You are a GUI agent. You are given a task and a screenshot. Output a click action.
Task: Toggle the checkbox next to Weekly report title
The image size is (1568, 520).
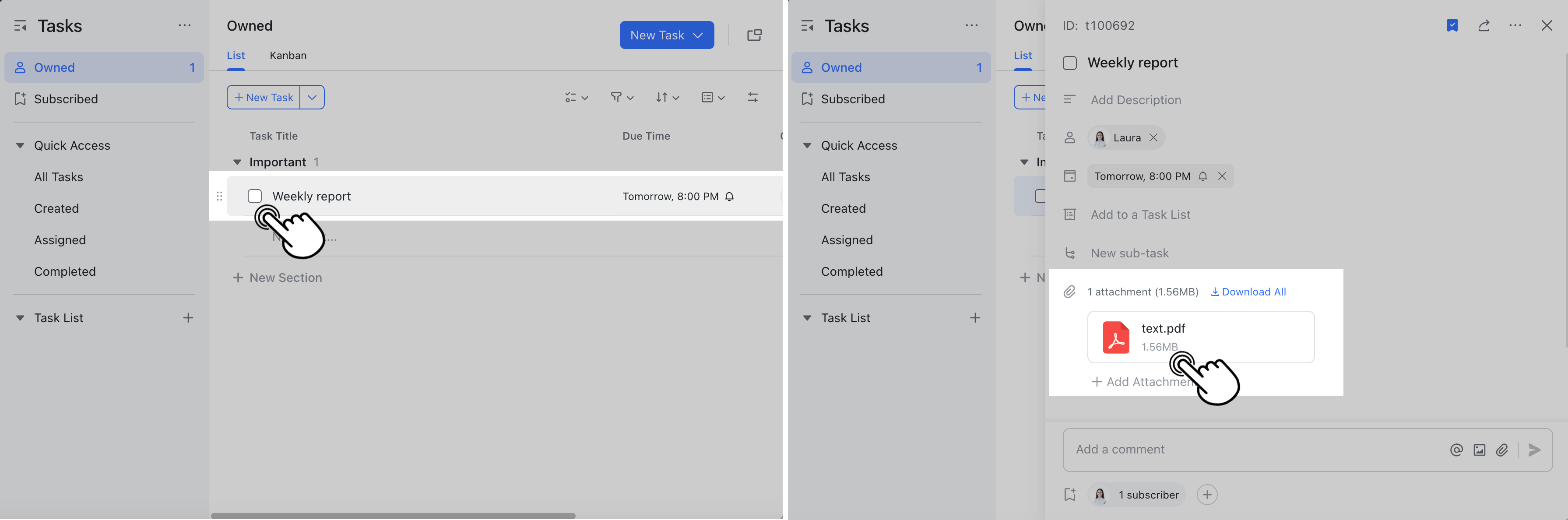click(x=1069, y=62)
